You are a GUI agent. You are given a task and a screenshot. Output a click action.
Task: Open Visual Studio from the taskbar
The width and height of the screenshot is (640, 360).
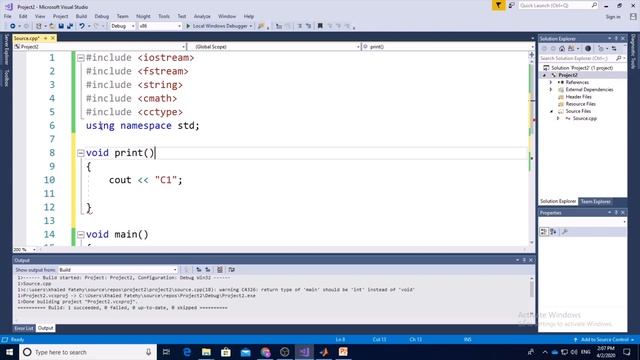tap(304, 352)
